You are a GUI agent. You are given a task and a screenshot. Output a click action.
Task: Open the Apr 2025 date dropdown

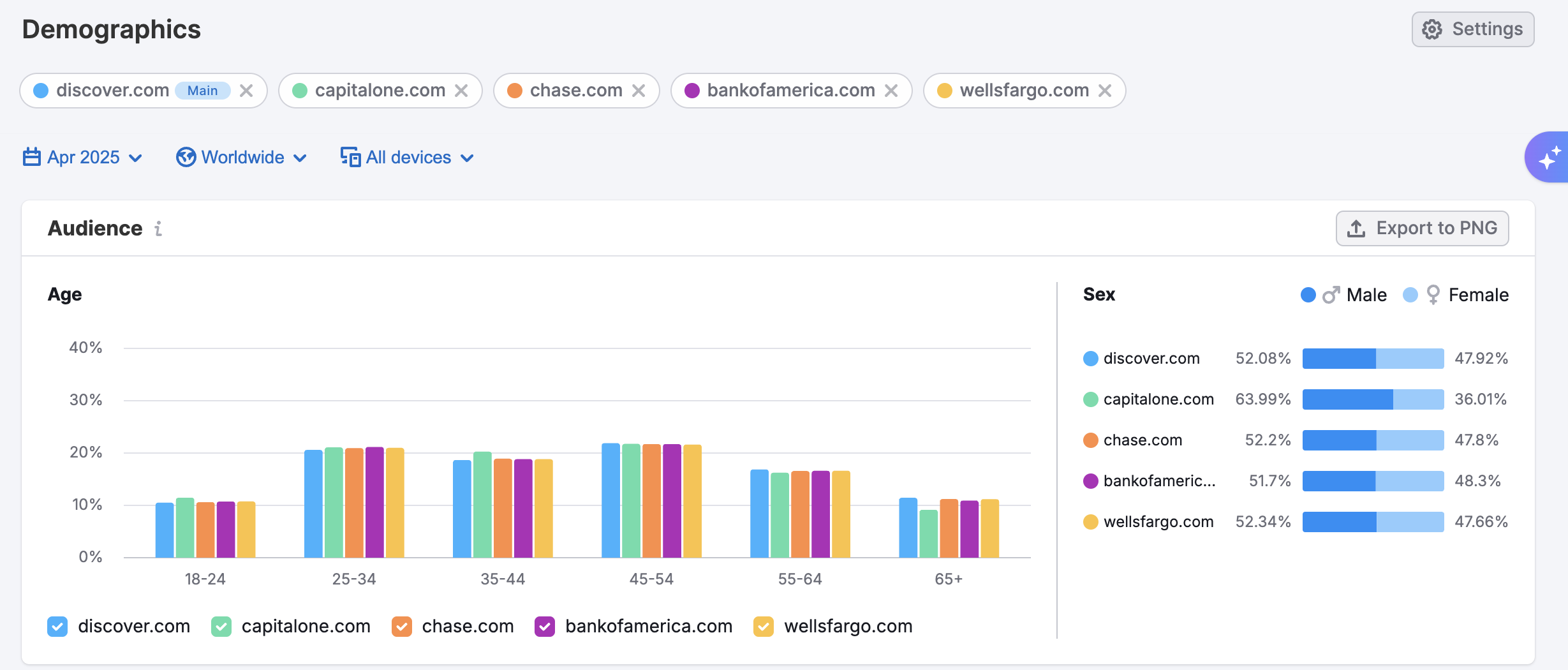pyautogui.click(x=83, y=157)
